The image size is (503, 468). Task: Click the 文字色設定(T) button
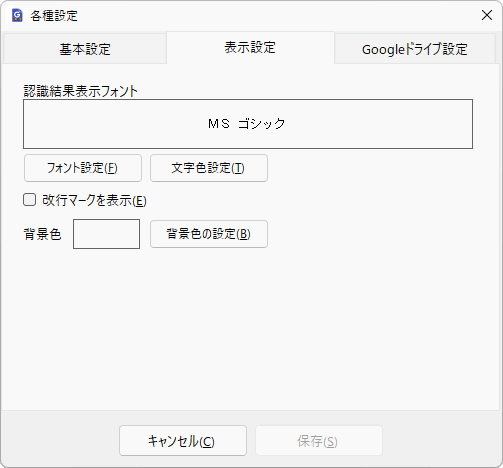point(209,168)
